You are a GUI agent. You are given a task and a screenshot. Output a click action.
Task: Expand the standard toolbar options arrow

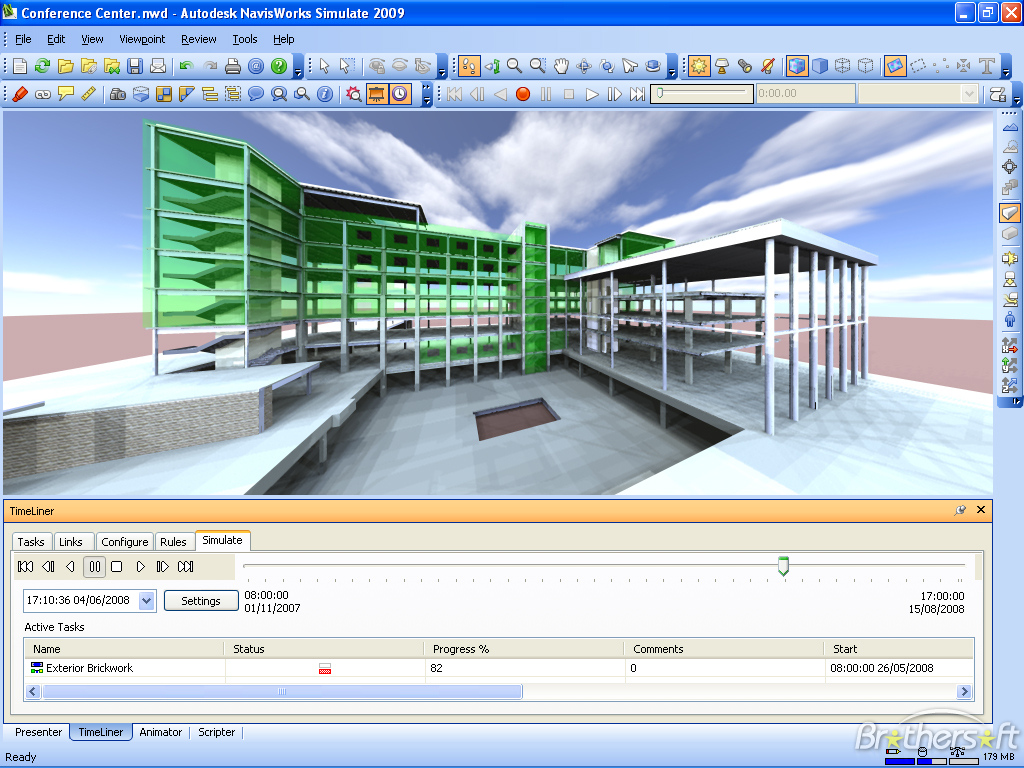(x=296, y=70)
